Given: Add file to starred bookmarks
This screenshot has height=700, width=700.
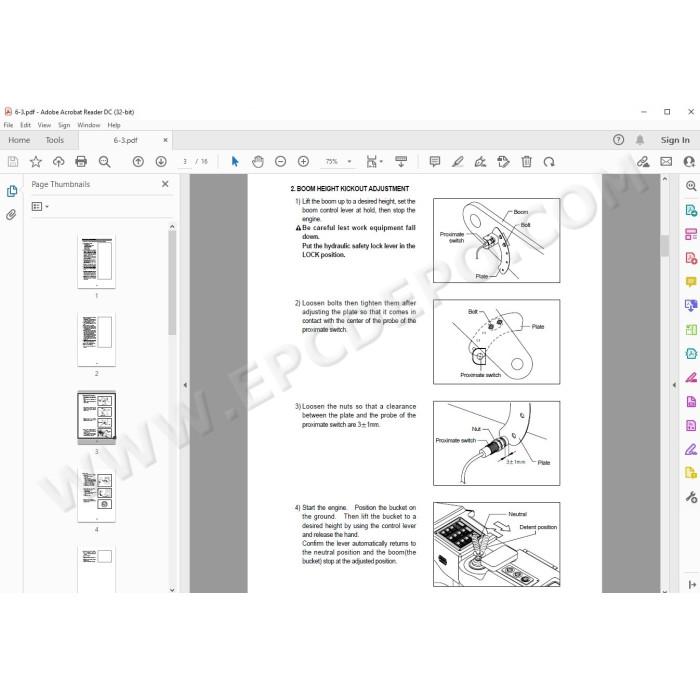Looking at the screenshot, I should tap(36, 162).
